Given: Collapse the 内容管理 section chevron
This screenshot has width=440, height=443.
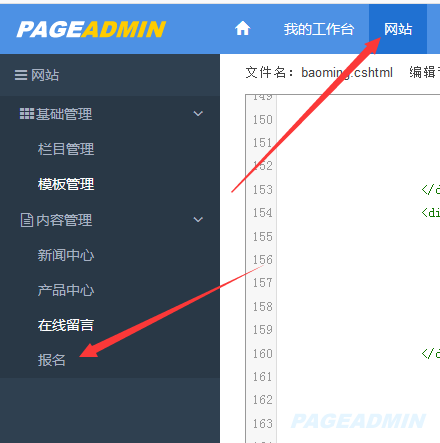Looking at the screenshot, I should click(x=198, y=220).
